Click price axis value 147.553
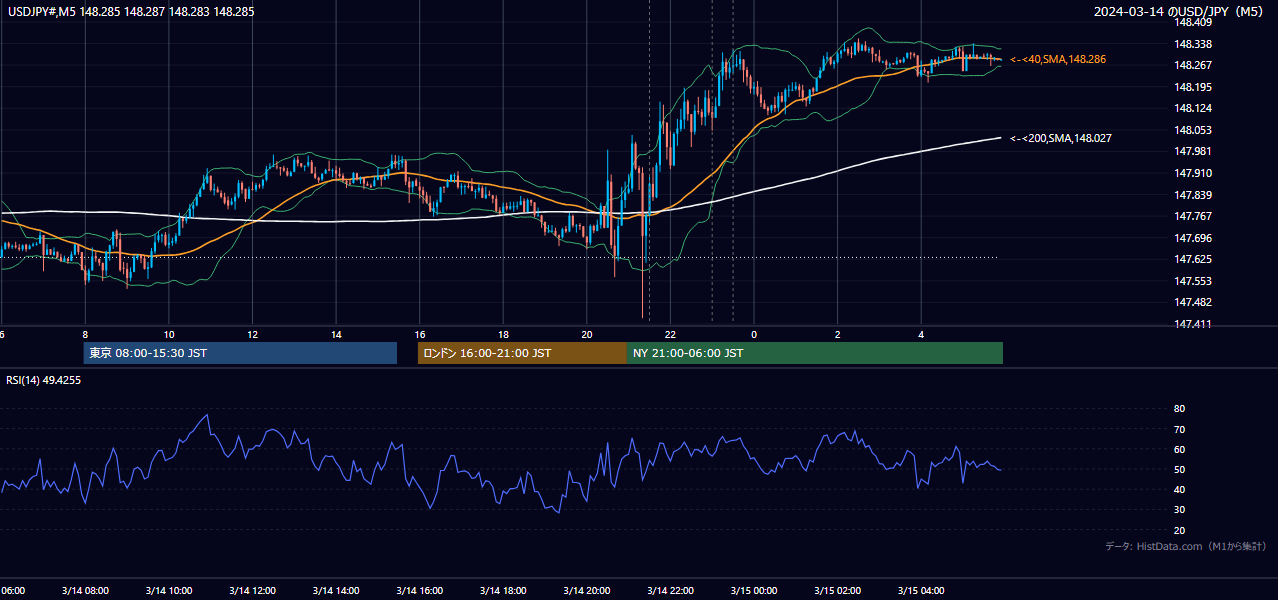 tap(1192, 281)
